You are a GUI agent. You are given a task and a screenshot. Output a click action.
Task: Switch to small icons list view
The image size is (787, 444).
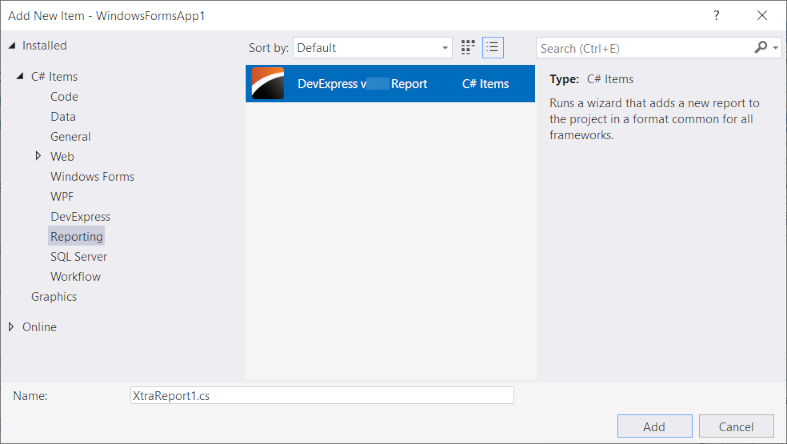[493, 48]
